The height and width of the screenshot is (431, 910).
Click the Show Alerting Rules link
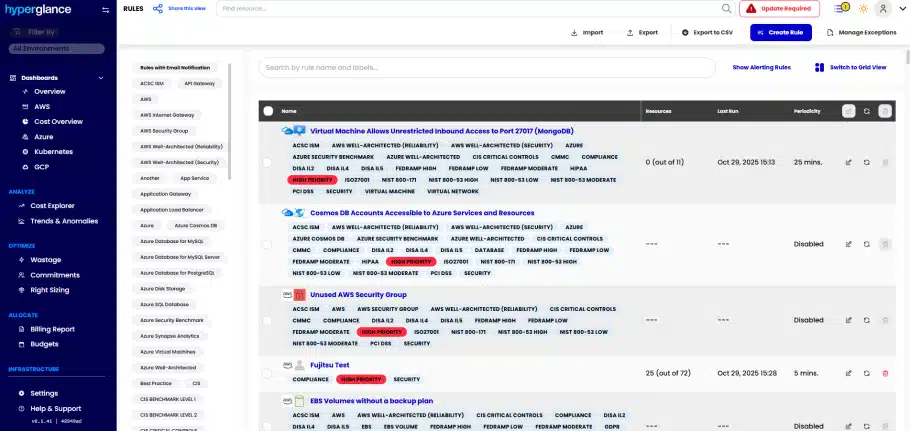pyautogui.click(x=761, y=67)
